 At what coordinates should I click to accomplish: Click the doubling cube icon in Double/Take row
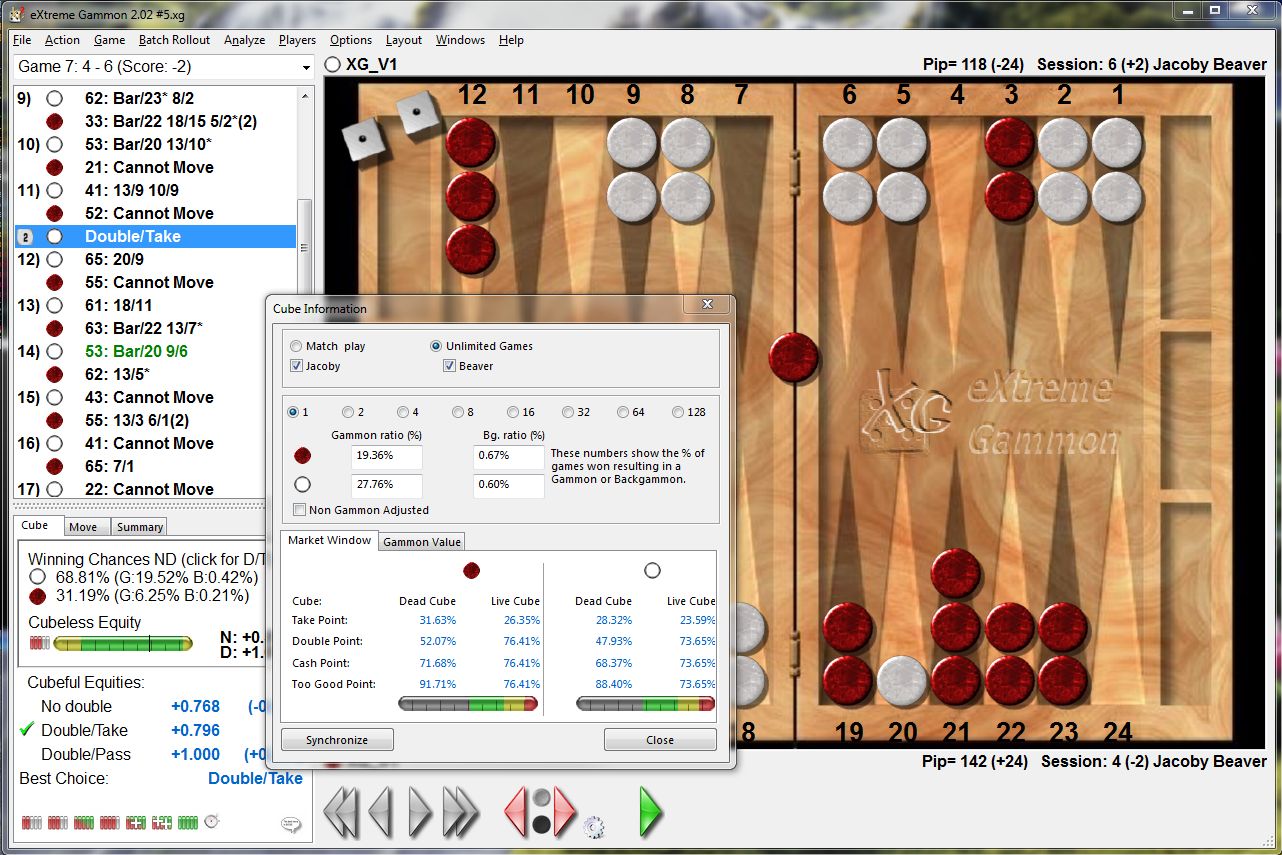point(27,237)
